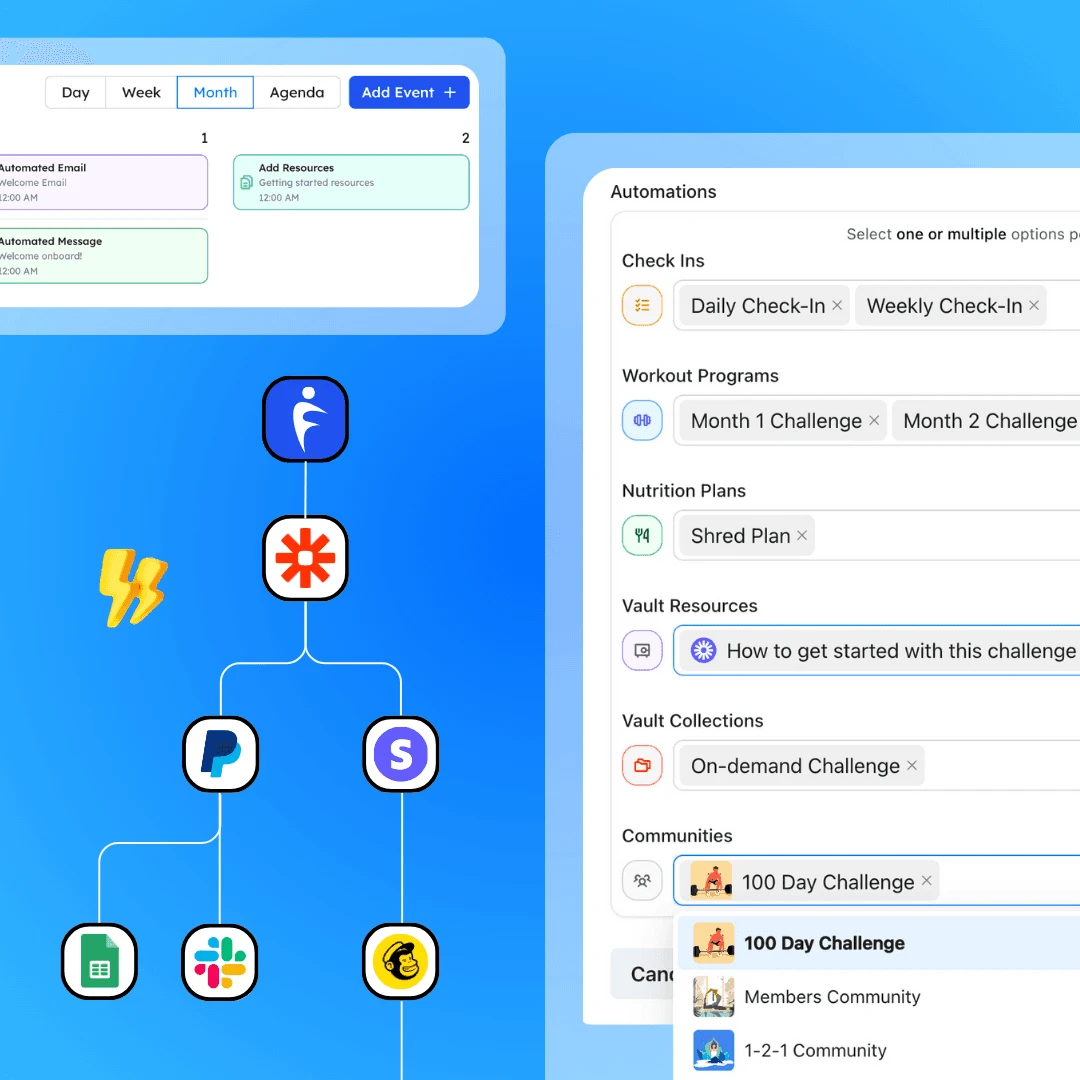Viewport: 1080px width, 1080px height.
Task: Remove the Month 1 Challenge tag
Action: (x=874, y=420)
